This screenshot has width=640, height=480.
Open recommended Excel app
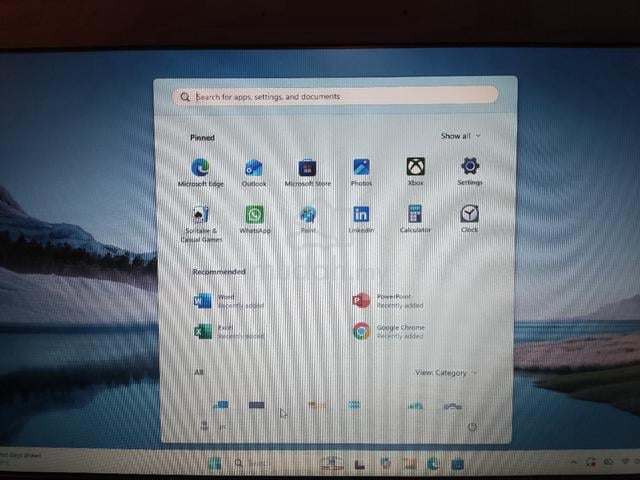229,331
